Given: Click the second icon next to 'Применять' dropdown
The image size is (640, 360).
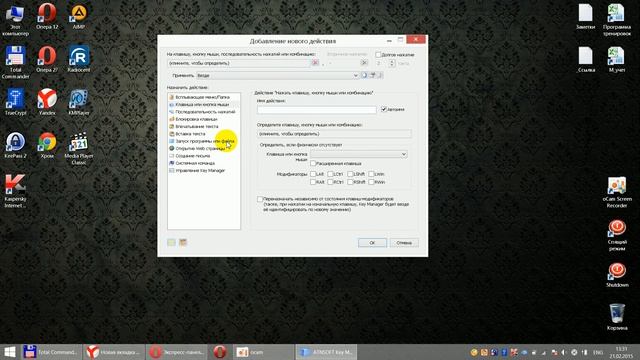Looking at the screenshot, I should [x=373, y=75].
